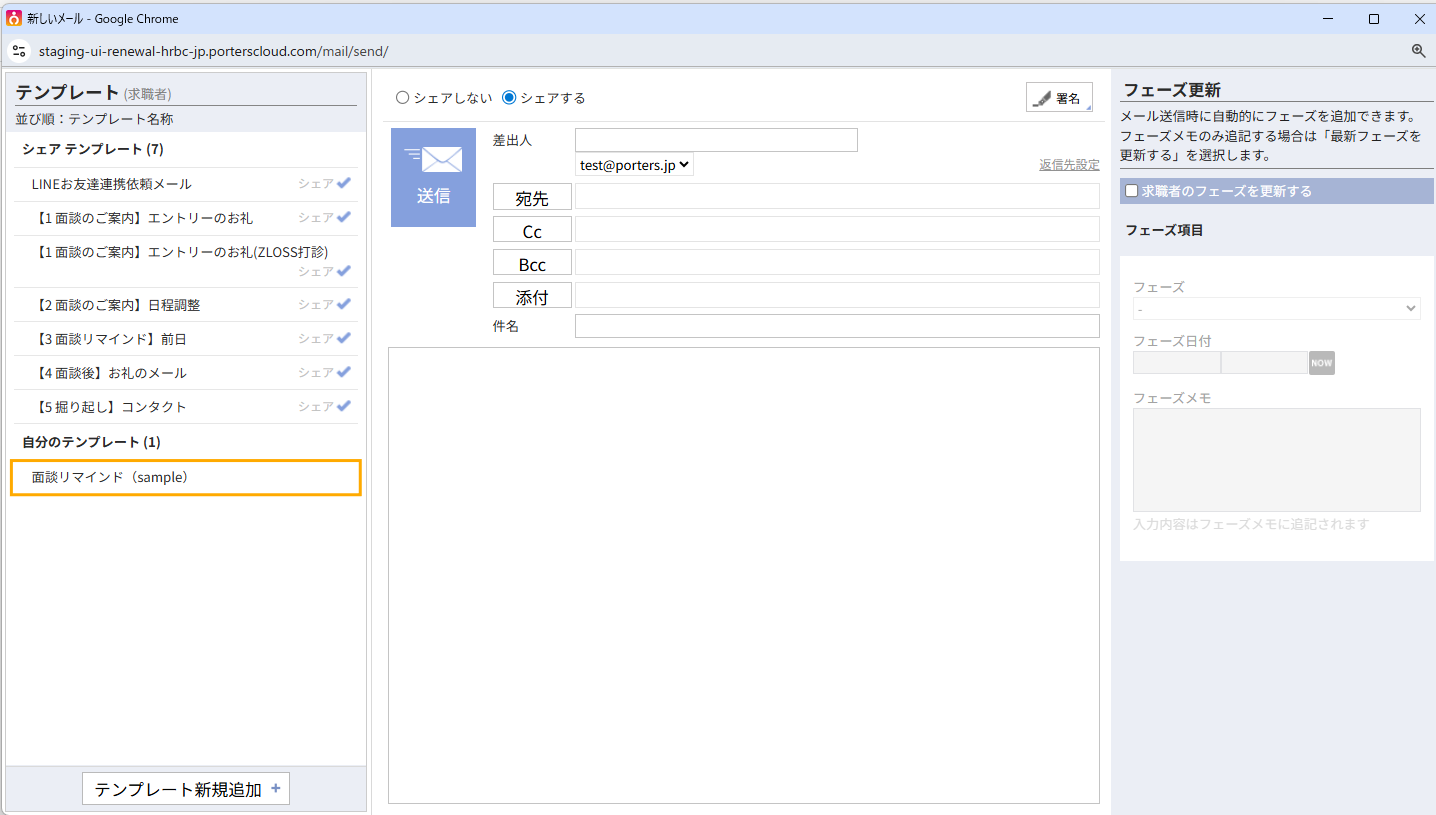Click the site info icon beside URL
Image resolution: width=1436 pixels, height=815 pixels.
tap(19, 51)
